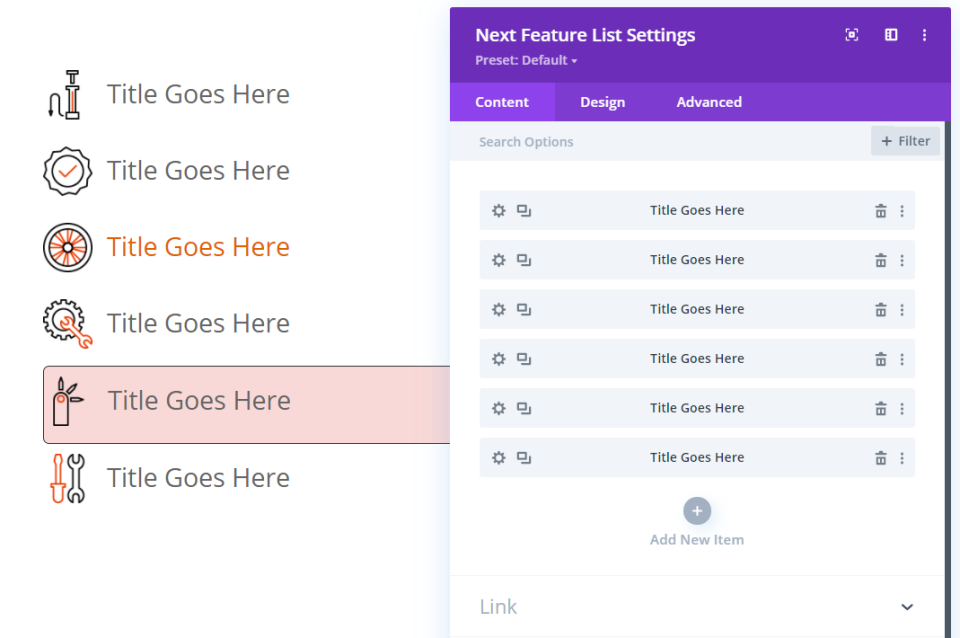Open settings gear of first list item
The height and width of the screenshot is (638, 960).
pyautogui.click(x=499, y=211)
